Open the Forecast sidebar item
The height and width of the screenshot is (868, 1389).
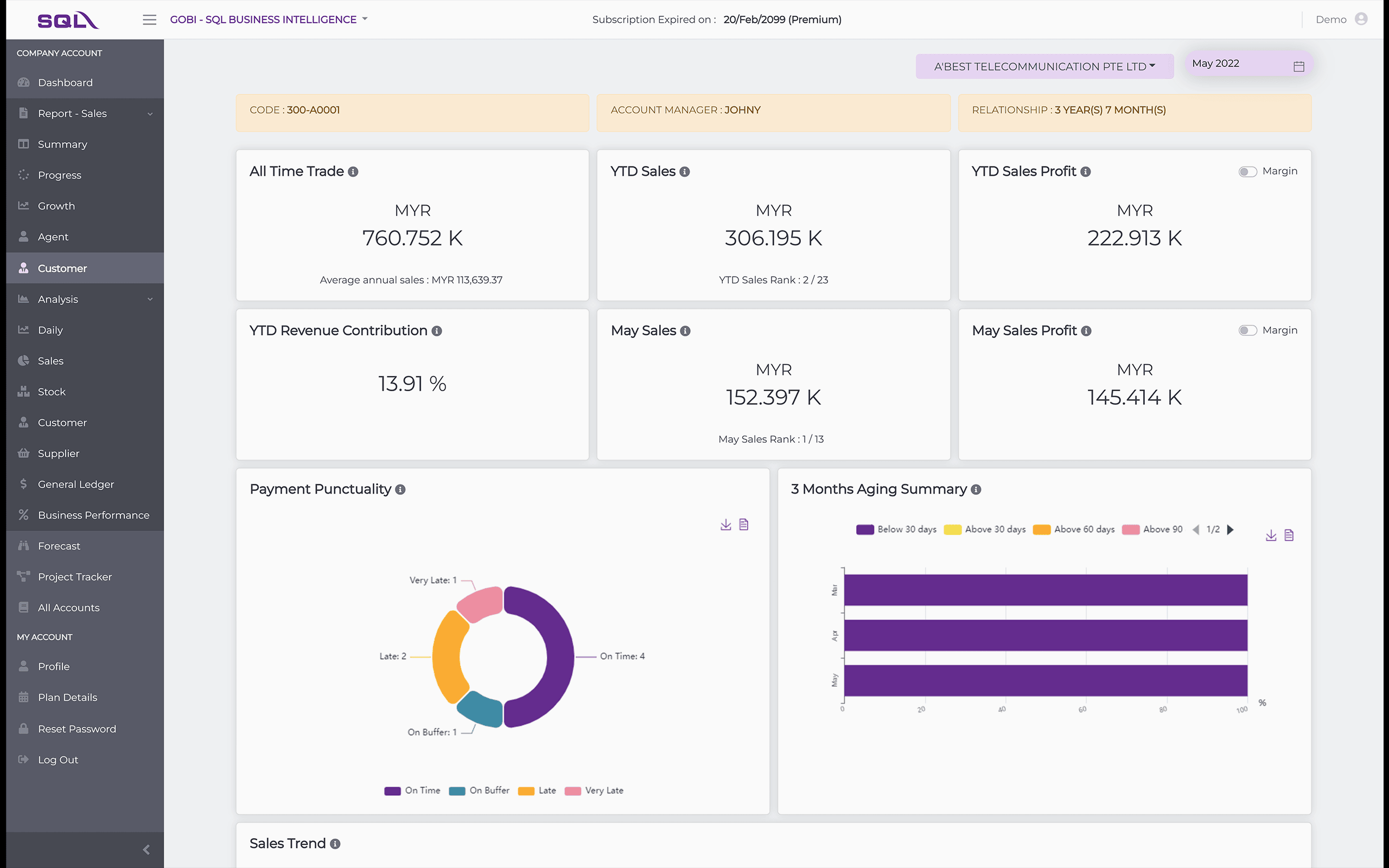59,546
